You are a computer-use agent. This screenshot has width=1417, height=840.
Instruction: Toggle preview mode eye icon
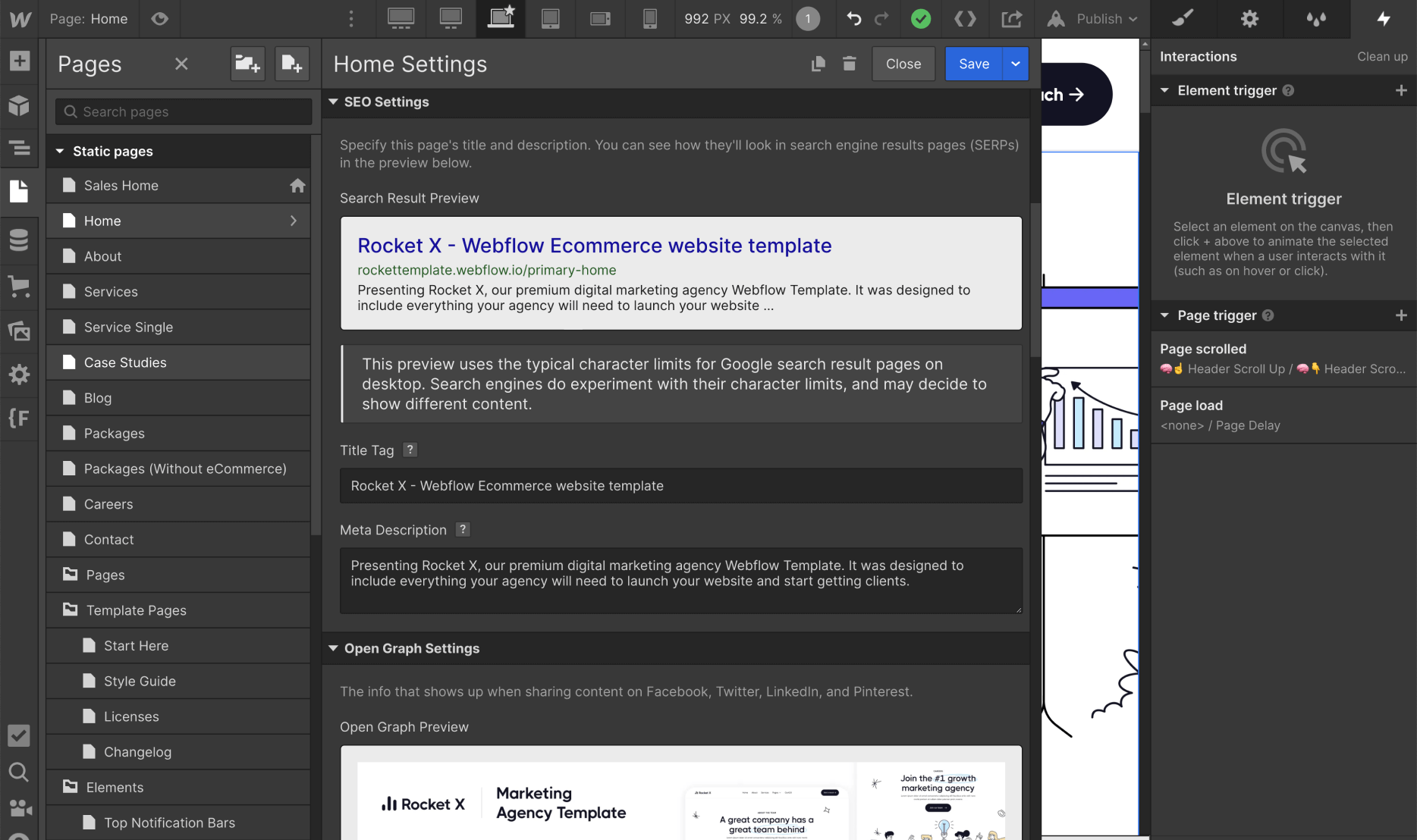pyautogui.click(x=159, y=19)
